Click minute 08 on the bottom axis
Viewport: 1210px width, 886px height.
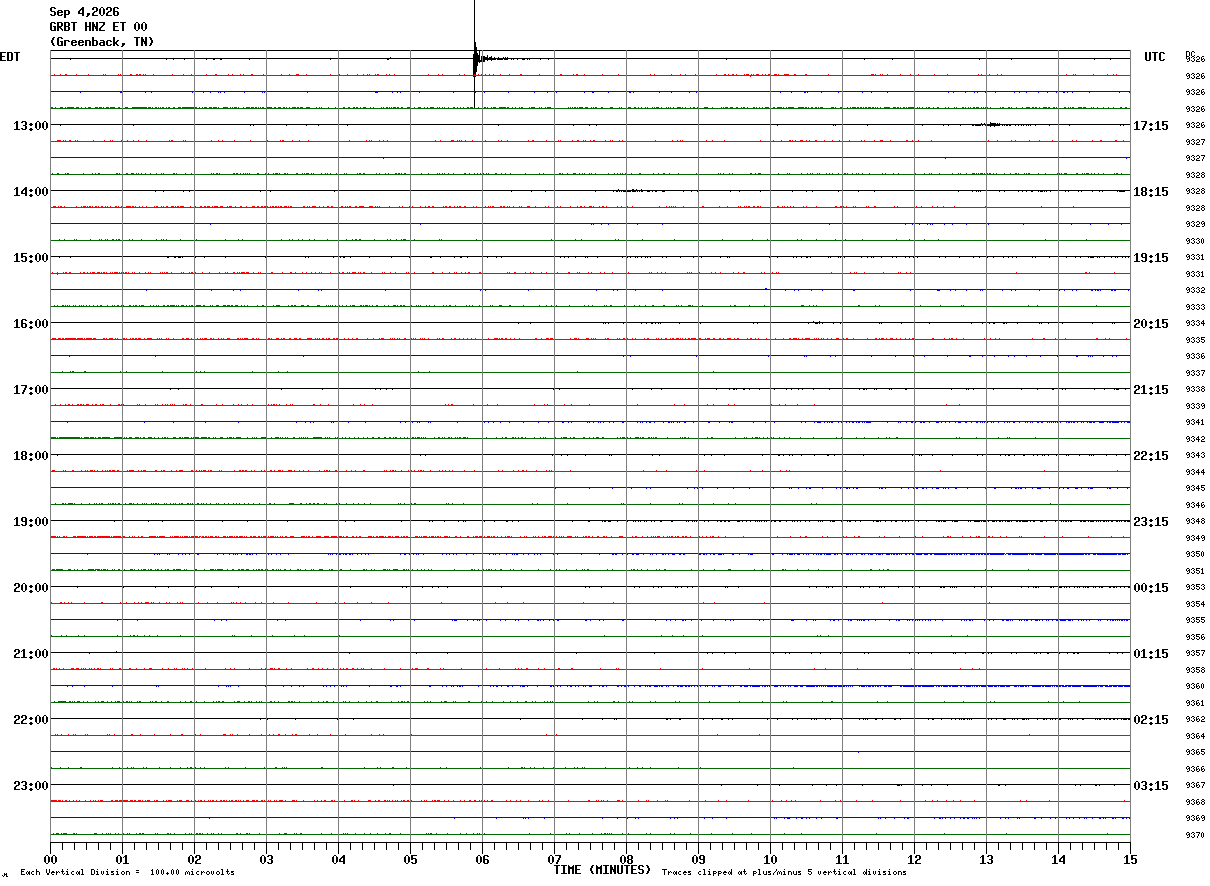pyautogui.click(x=626, y=859)
